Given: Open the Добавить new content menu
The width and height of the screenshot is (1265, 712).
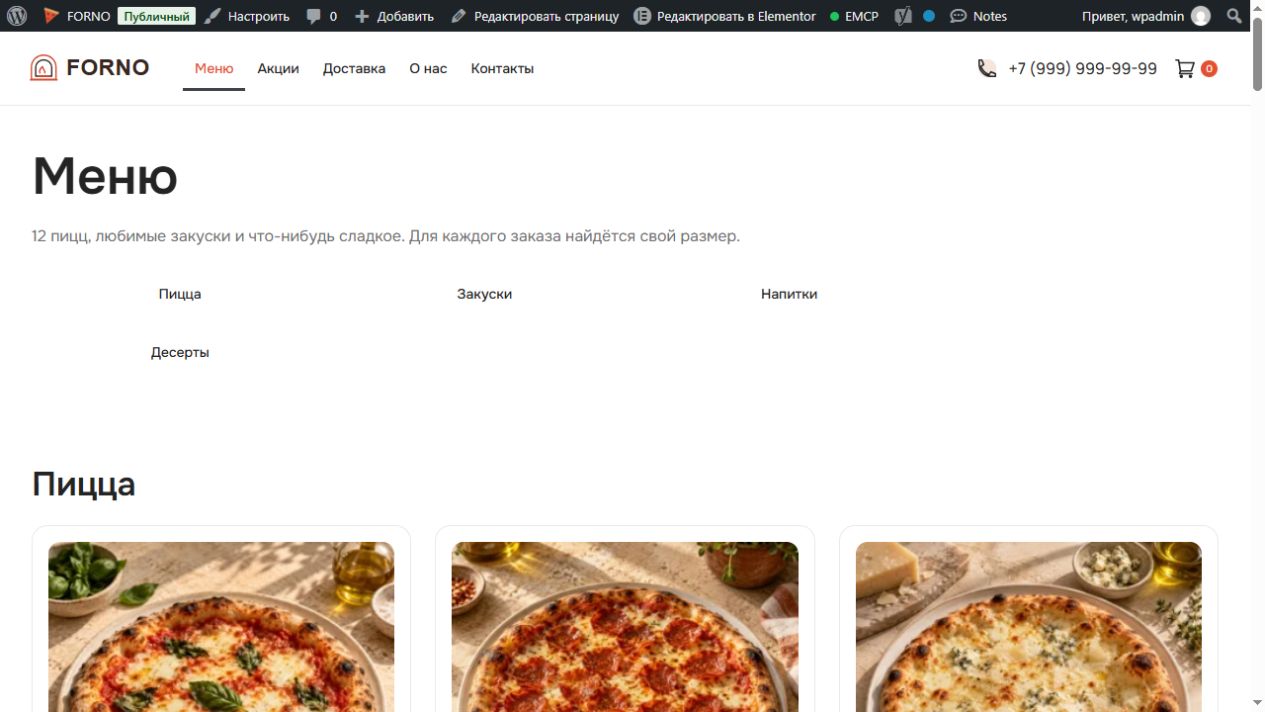Looking at the screenshot, I should click(x=394, y=16).
